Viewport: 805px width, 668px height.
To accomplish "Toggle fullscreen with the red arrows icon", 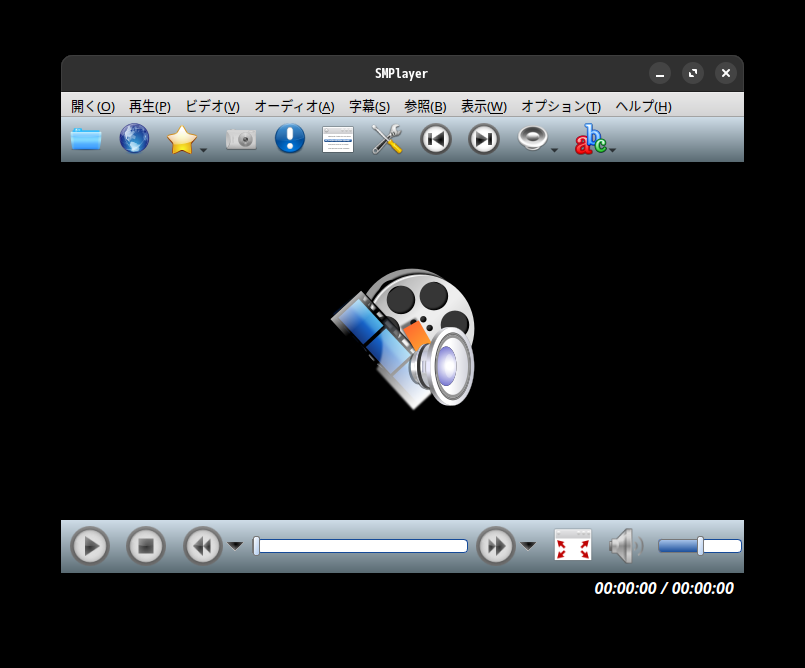I will (572, 545).
